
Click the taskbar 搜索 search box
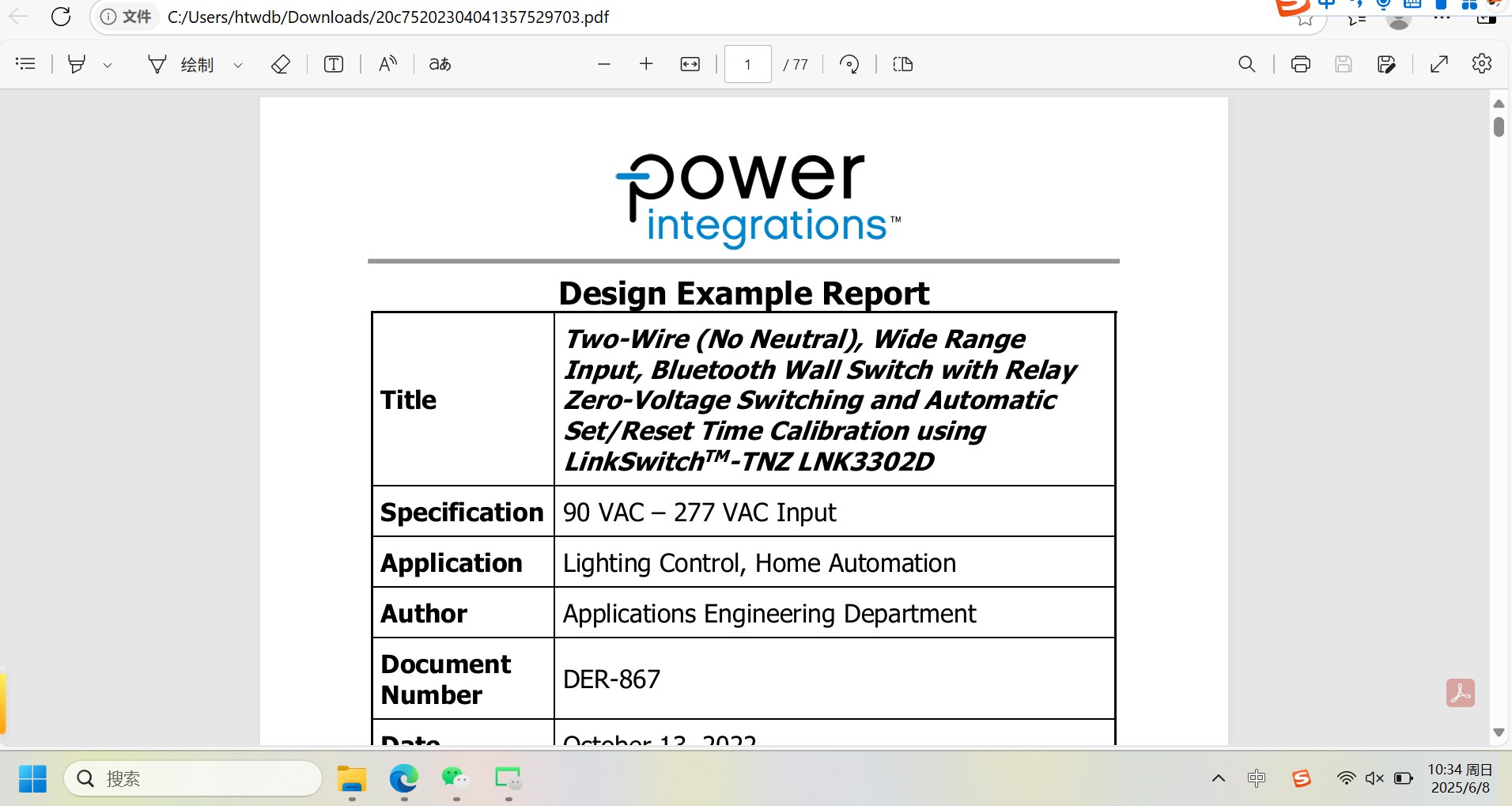point(193,778)
